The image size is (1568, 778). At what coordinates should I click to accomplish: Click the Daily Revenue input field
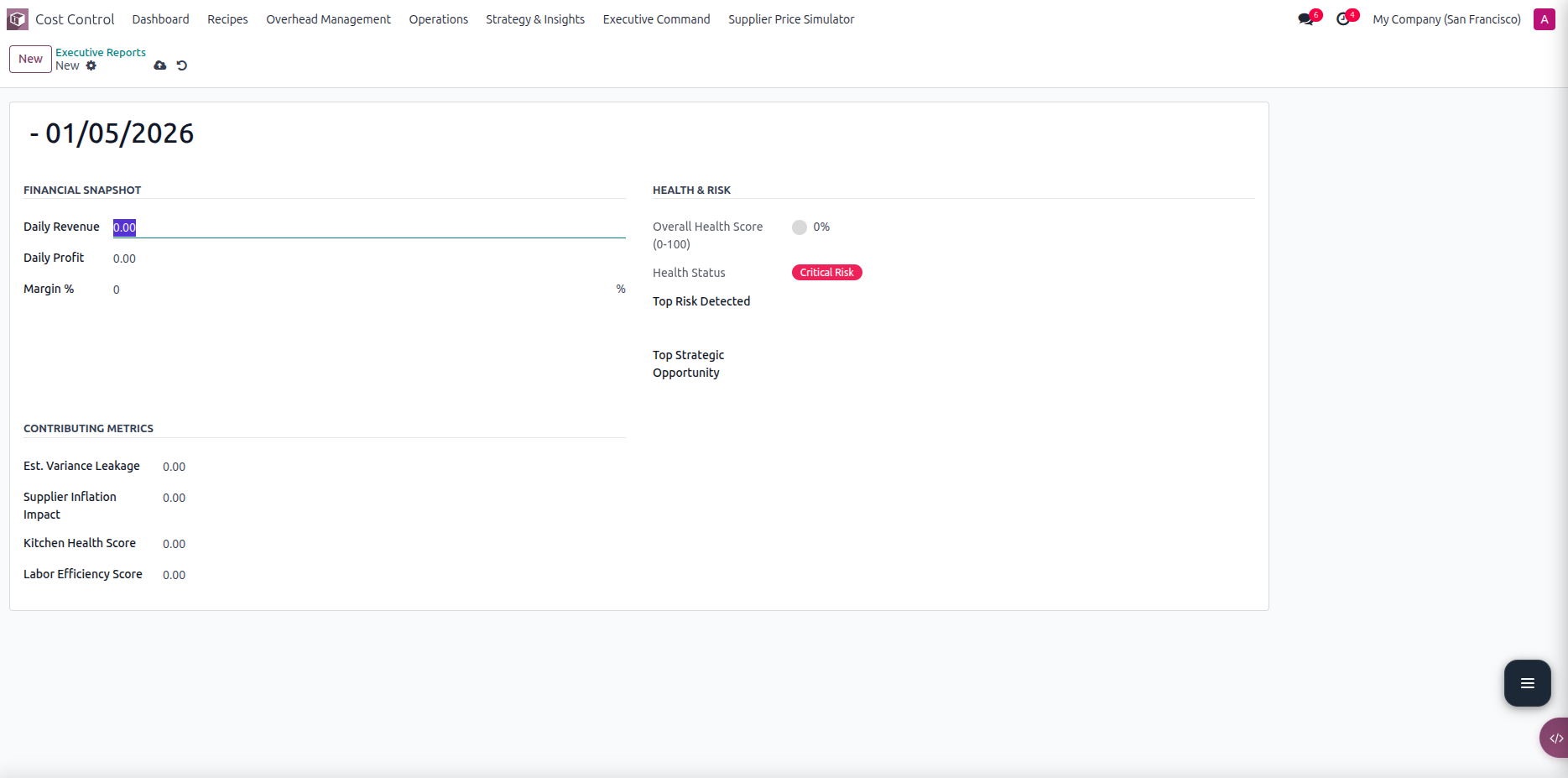click(x=369, y=227)
